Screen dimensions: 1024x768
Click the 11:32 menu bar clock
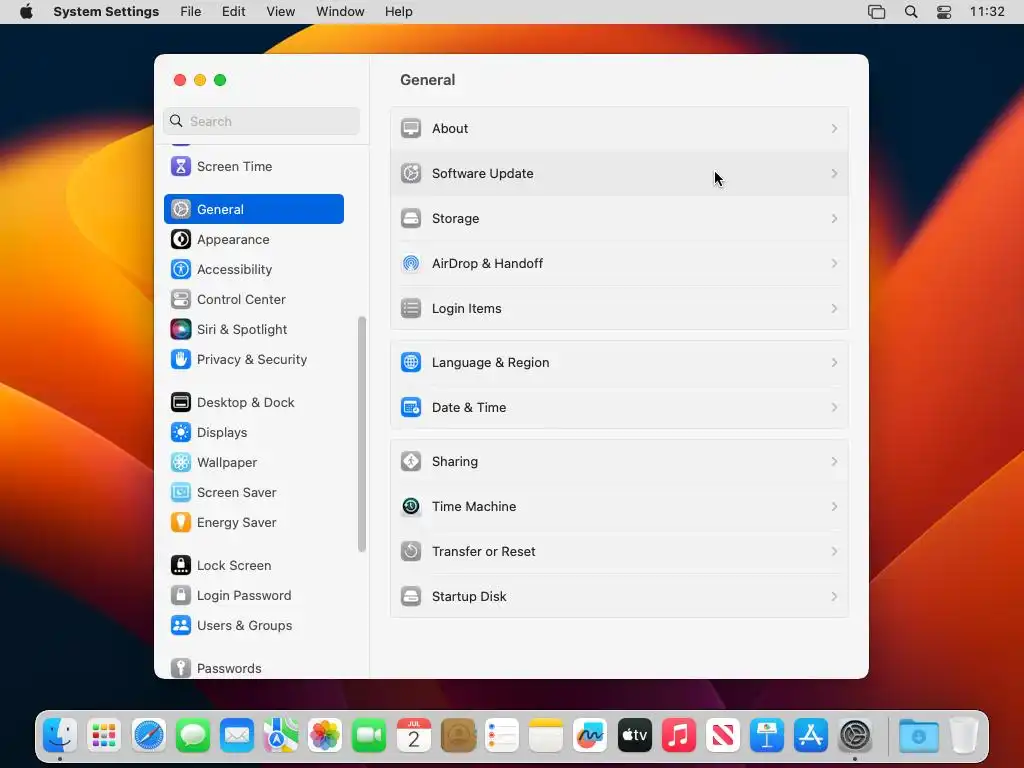pyautogui.click(x=987, y=12)
